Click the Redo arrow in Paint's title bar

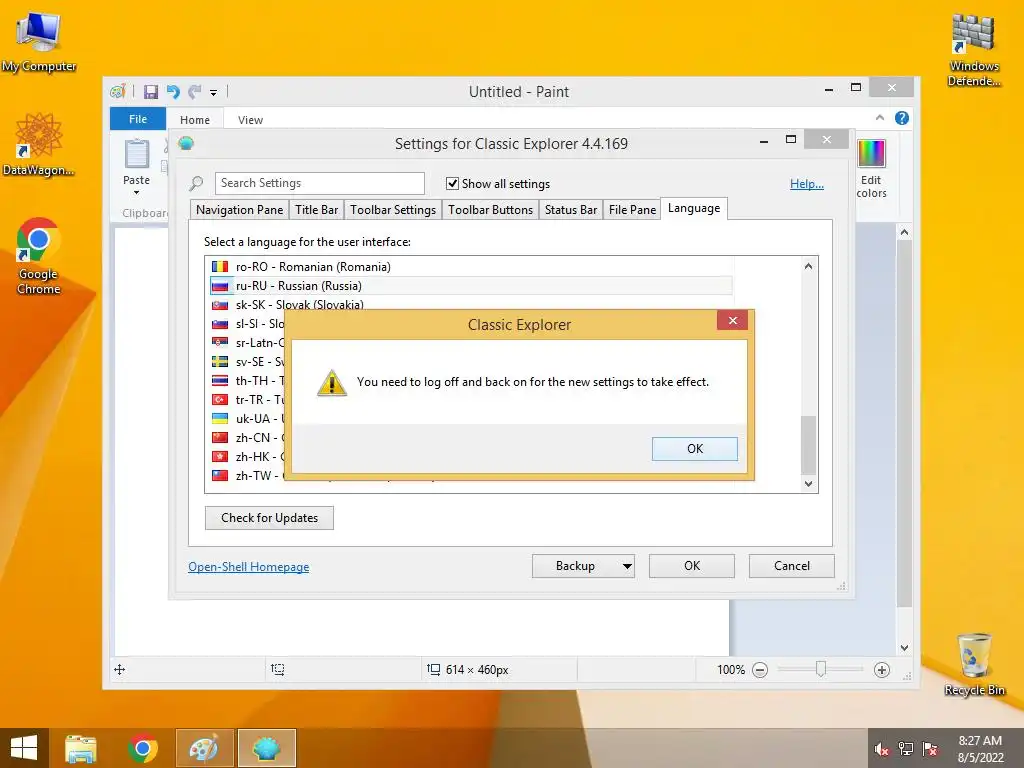click(x=195, y=91)
